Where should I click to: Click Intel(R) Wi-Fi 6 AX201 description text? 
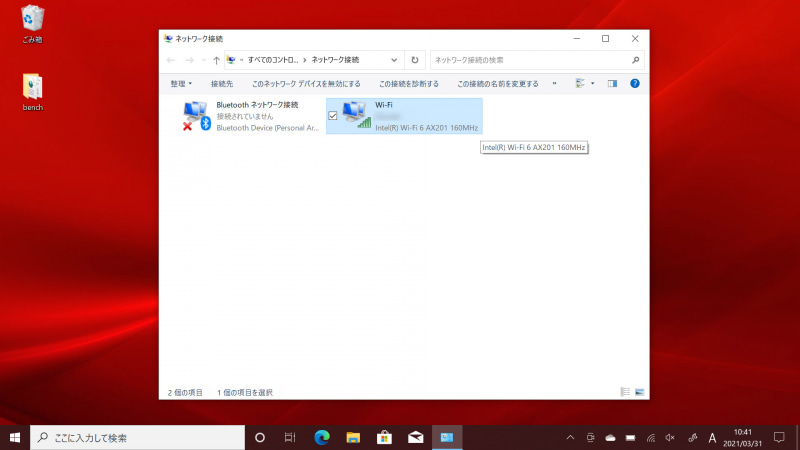pyautogui.click(x=427, y=128)
